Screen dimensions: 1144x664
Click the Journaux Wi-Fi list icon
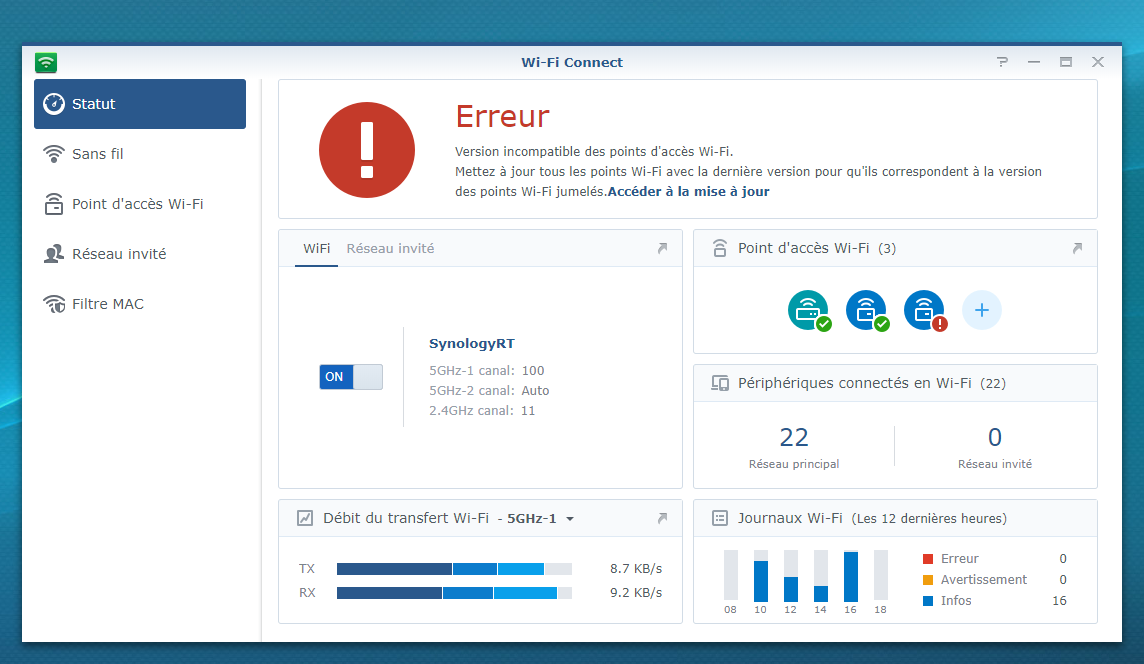[719, 518]
